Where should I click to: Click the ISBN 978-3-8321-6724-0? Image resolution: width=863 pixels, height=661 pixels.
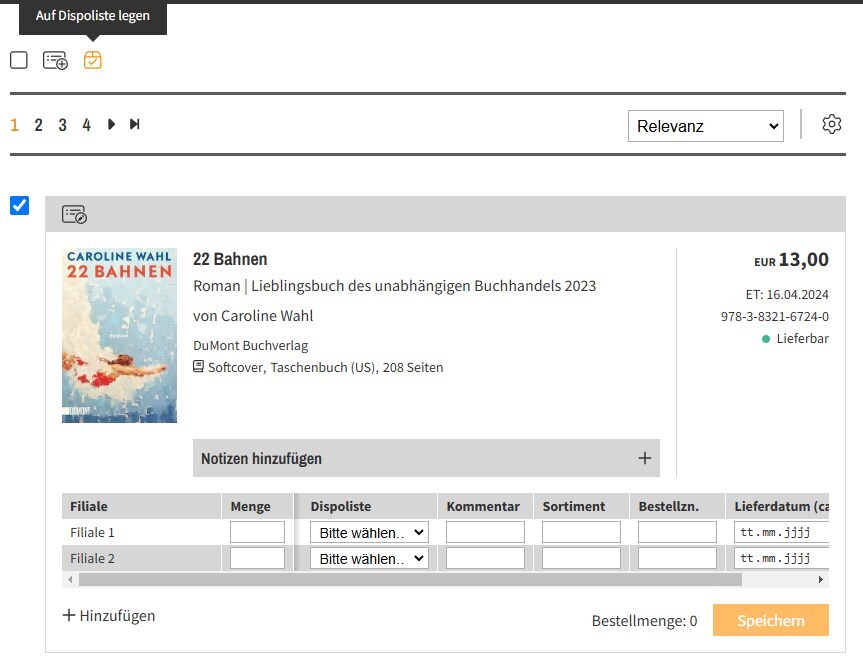774,316
